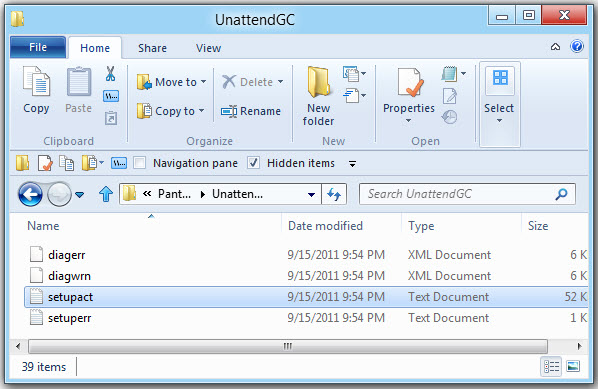
Task: Switch to Details view layout
Action: point(551,367)
